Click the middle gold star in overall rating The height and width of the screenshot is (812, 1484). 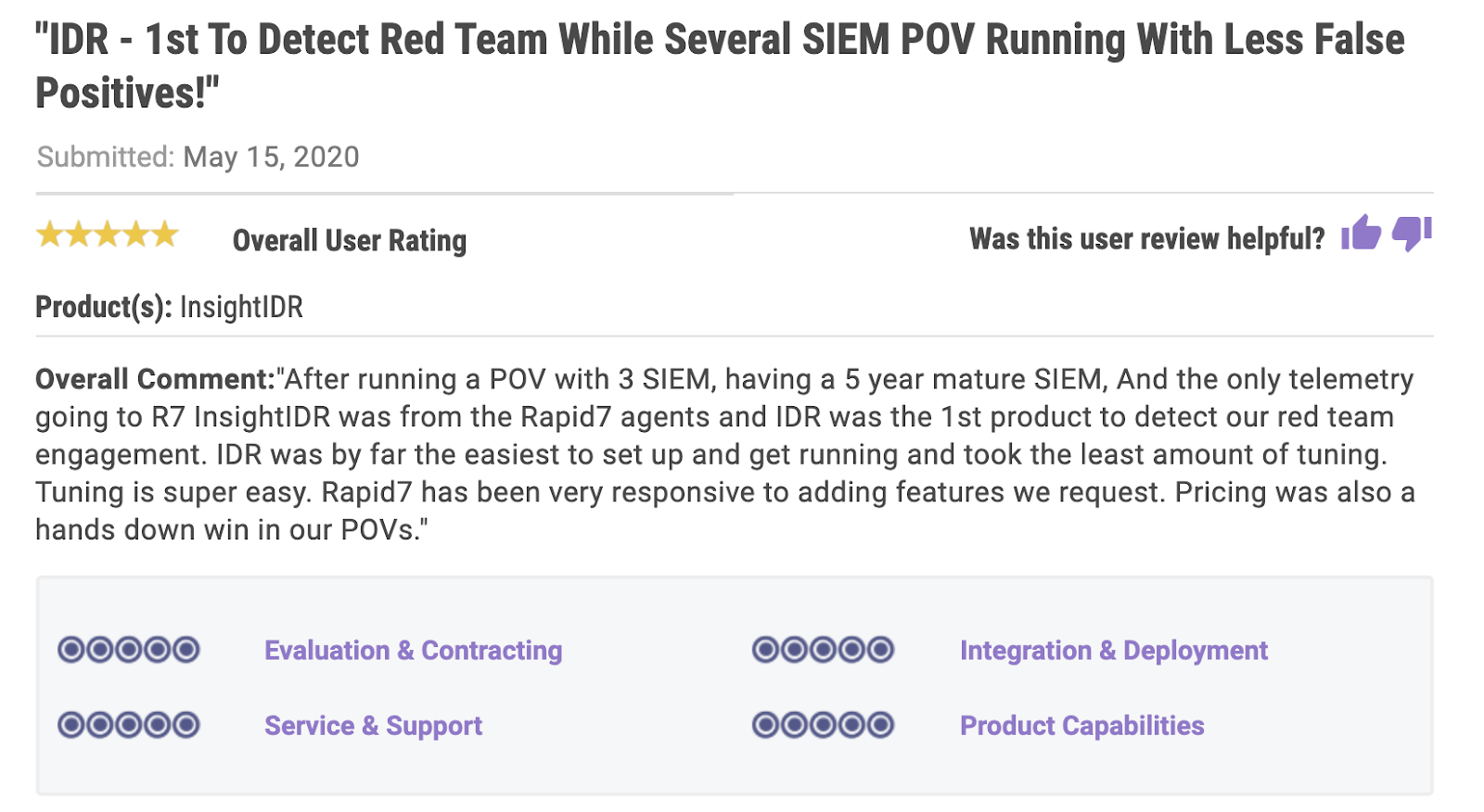[x=108, y=235]
